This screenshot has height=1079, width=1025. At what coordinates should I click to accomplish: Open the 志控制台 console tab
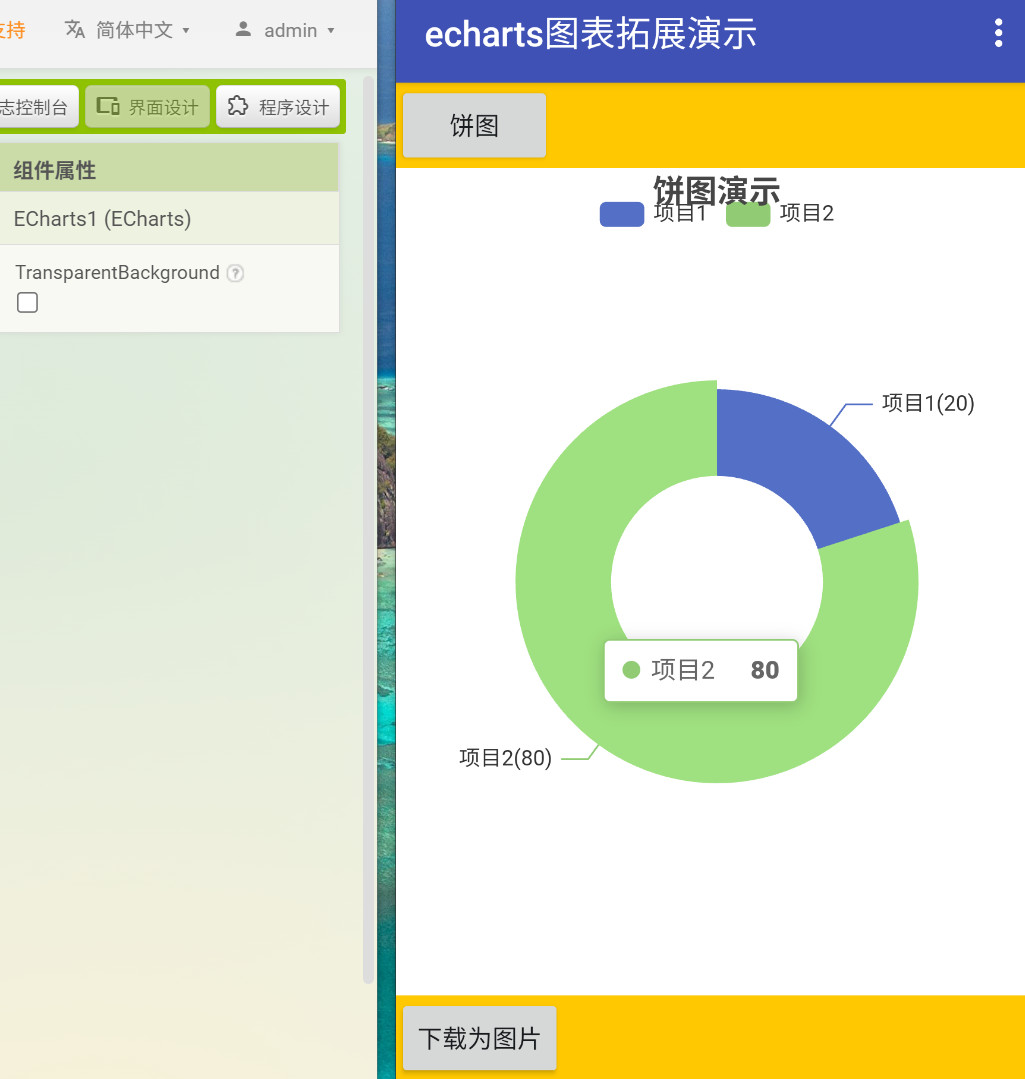(x=36, y=107)
